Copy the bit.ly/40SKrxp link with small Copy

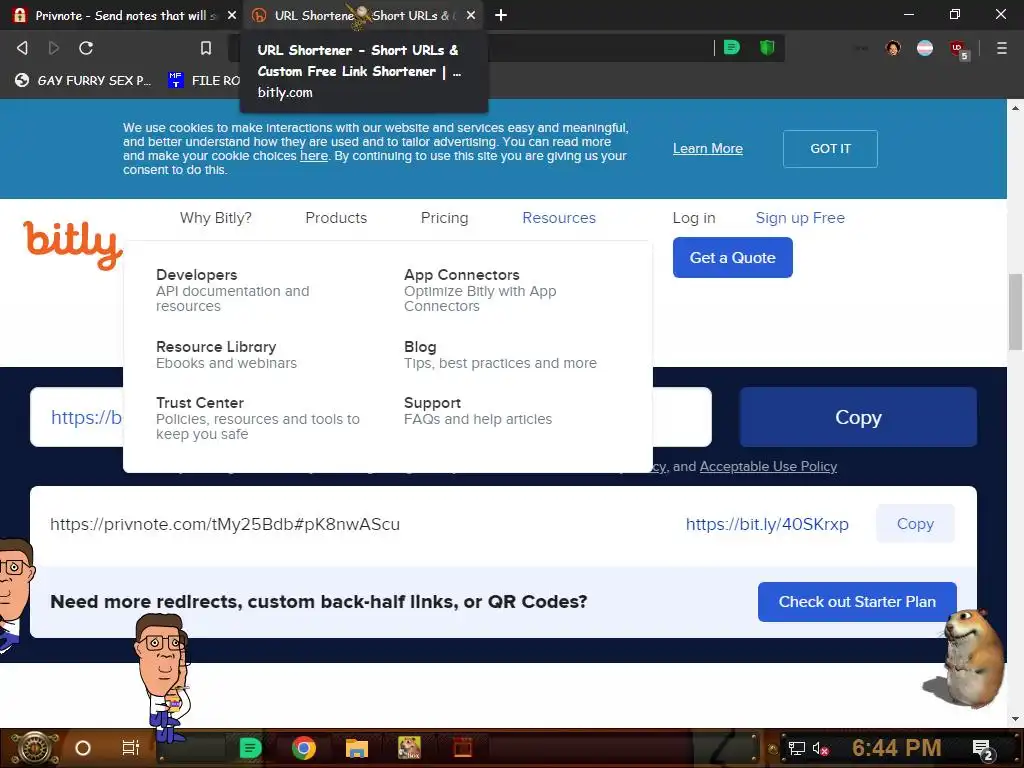(915, 524)
